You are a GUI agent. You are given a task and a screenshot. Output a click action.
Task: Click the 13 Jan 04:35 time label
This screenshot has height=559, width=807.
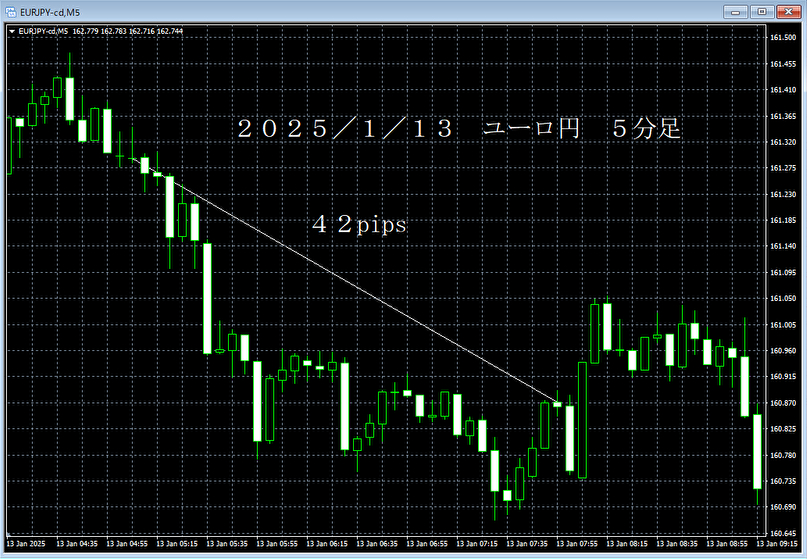point(77,544)
